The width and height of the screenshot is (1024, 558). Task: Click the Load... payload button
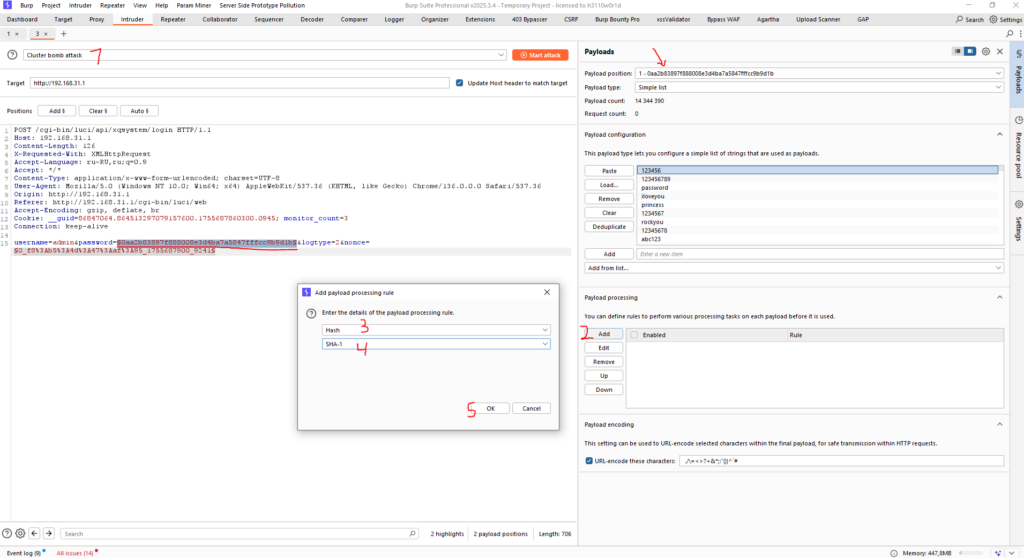click(x=609, y=185)
